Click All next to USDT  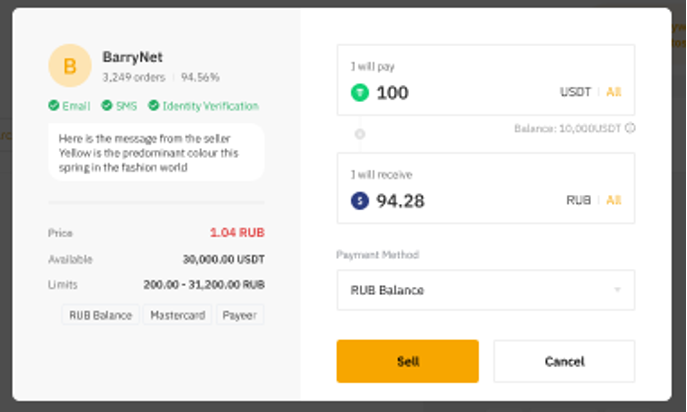pyautogui.click(x=613, y=92)
